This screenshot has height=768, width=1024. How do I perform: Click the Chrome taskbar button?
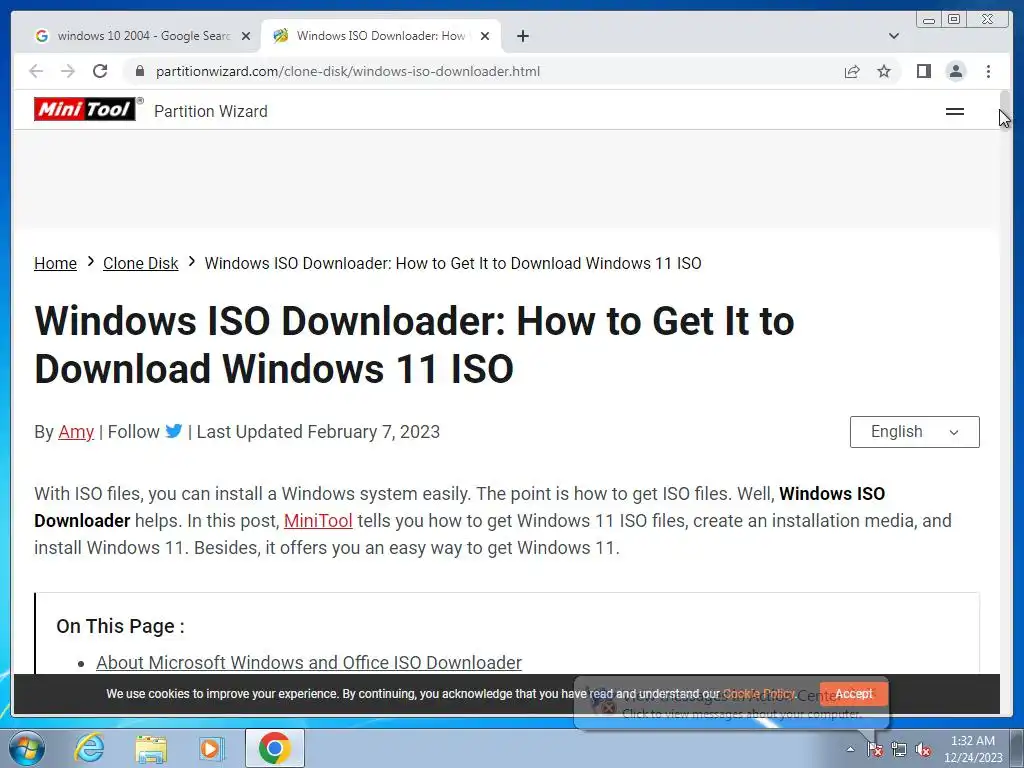275,748
